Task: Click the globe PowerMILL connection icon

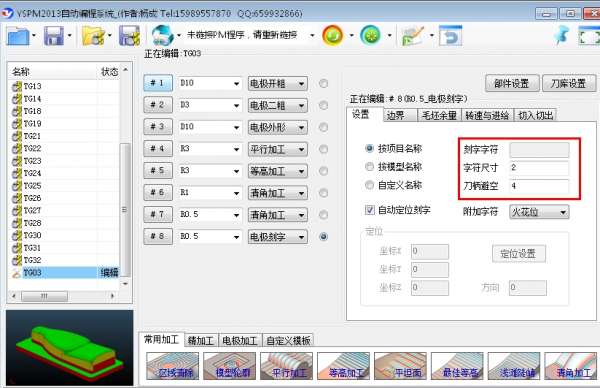Action: [162, 36]
